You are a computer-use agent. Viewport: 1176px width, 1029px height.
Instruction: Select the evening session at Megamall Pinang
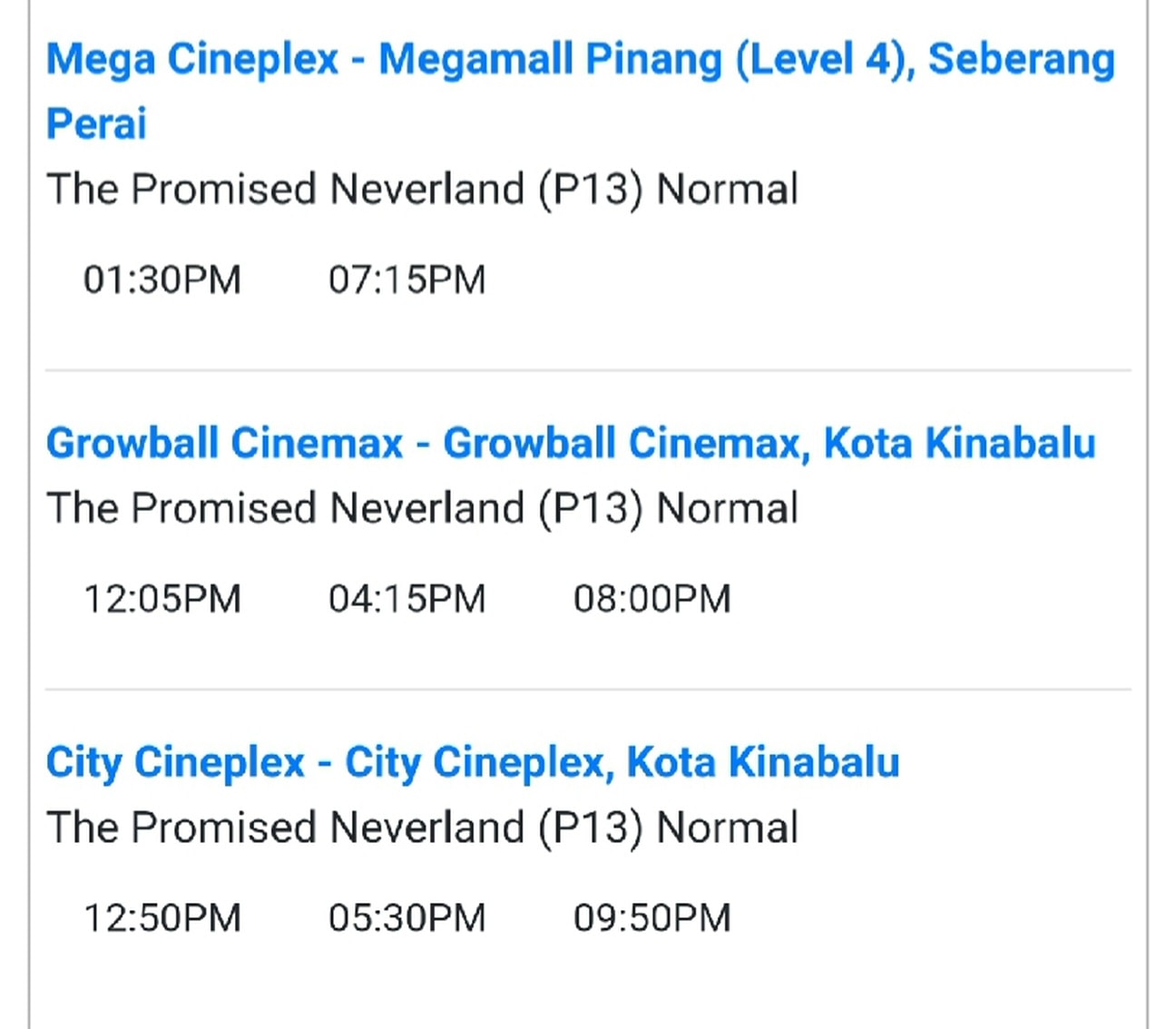pos(407,279)
